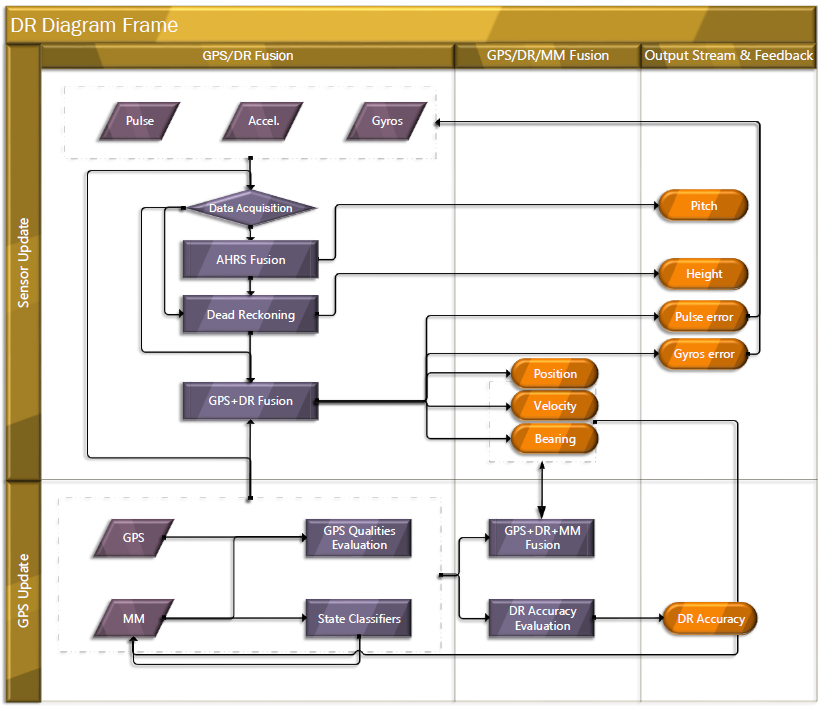Select the State Classifiers box
Viewport: 822px width, 708px height.
click(x=359, y=618)
